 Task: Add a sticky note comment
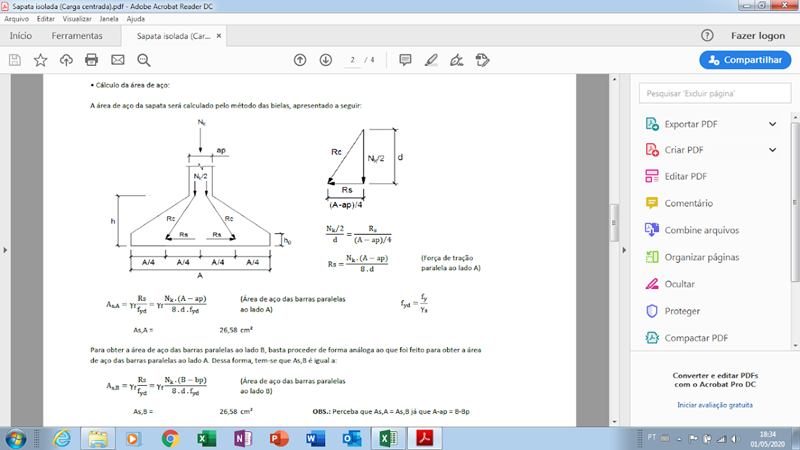(405, 60)
